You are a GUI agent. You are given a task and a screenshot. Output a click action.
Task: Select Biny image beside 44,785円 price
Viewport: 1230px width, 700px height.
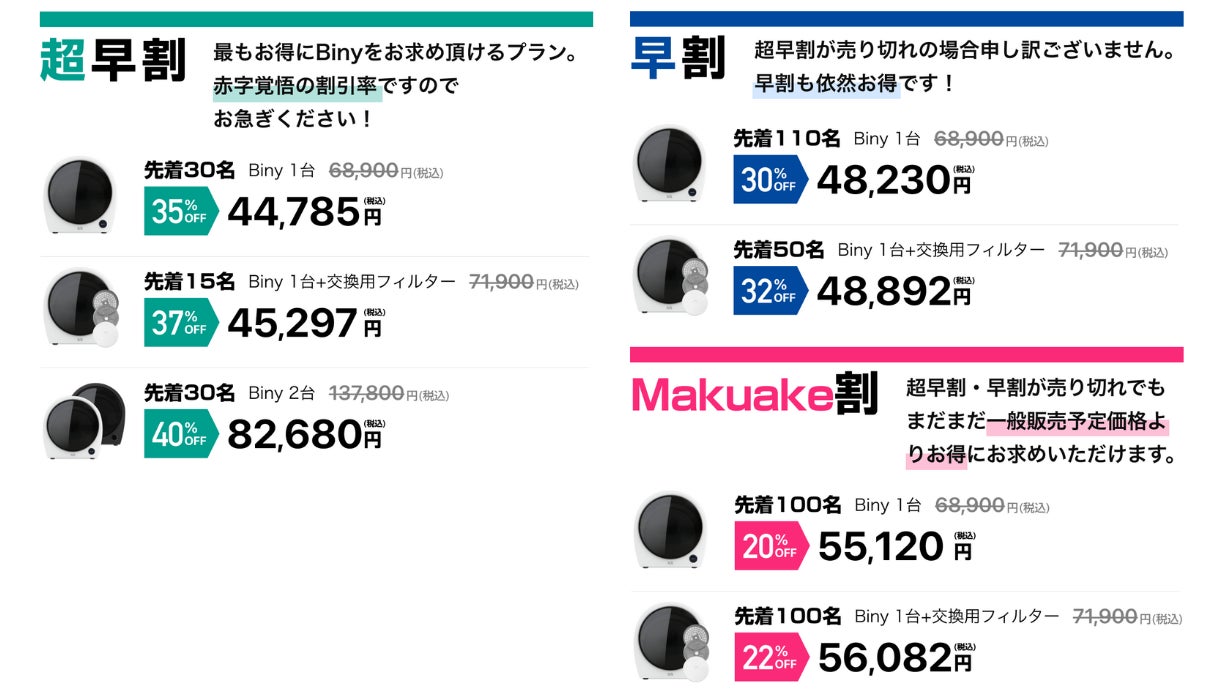coord(81,196)
